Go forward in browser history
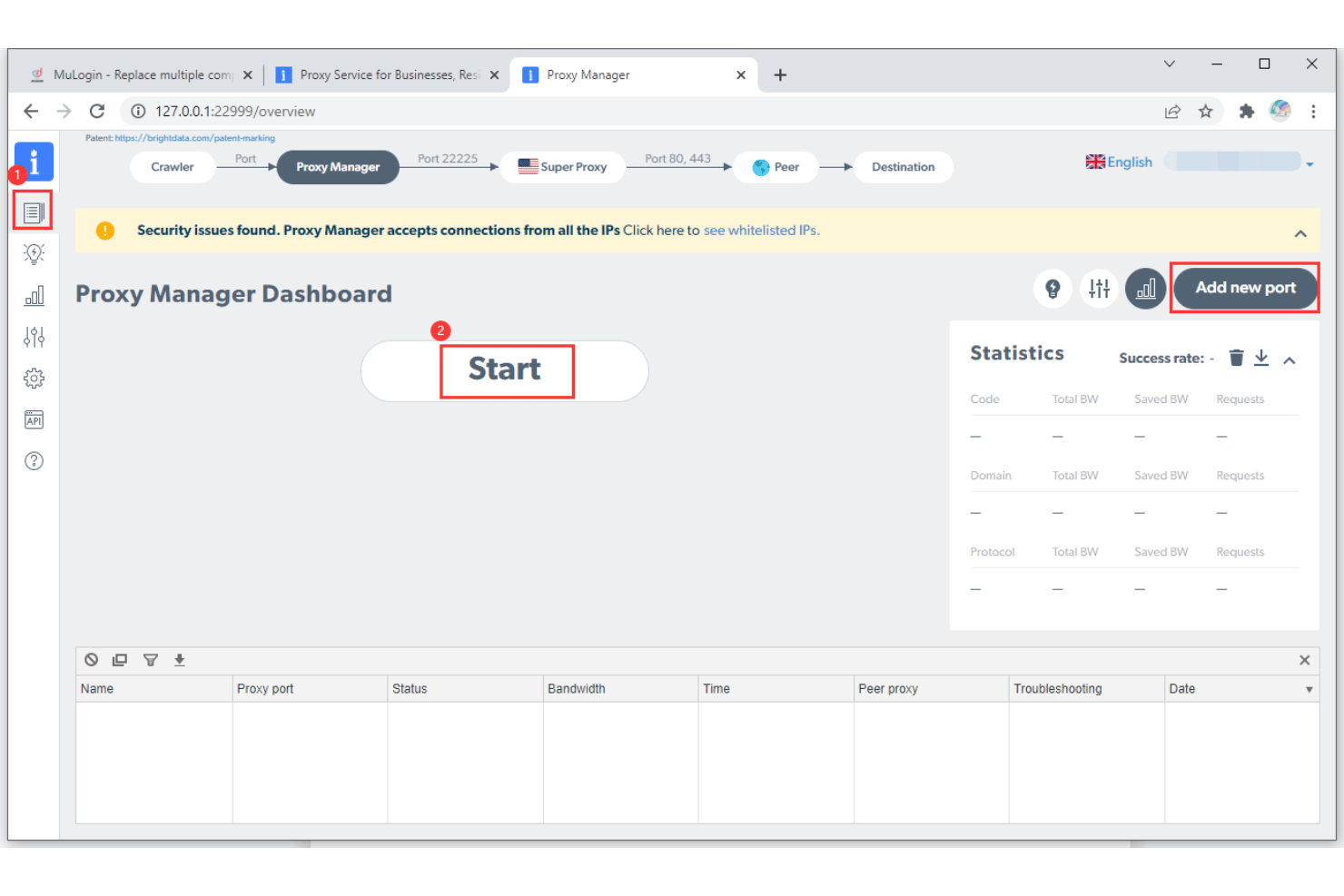Screen dimensions: 1344x896 coord(64,112)
